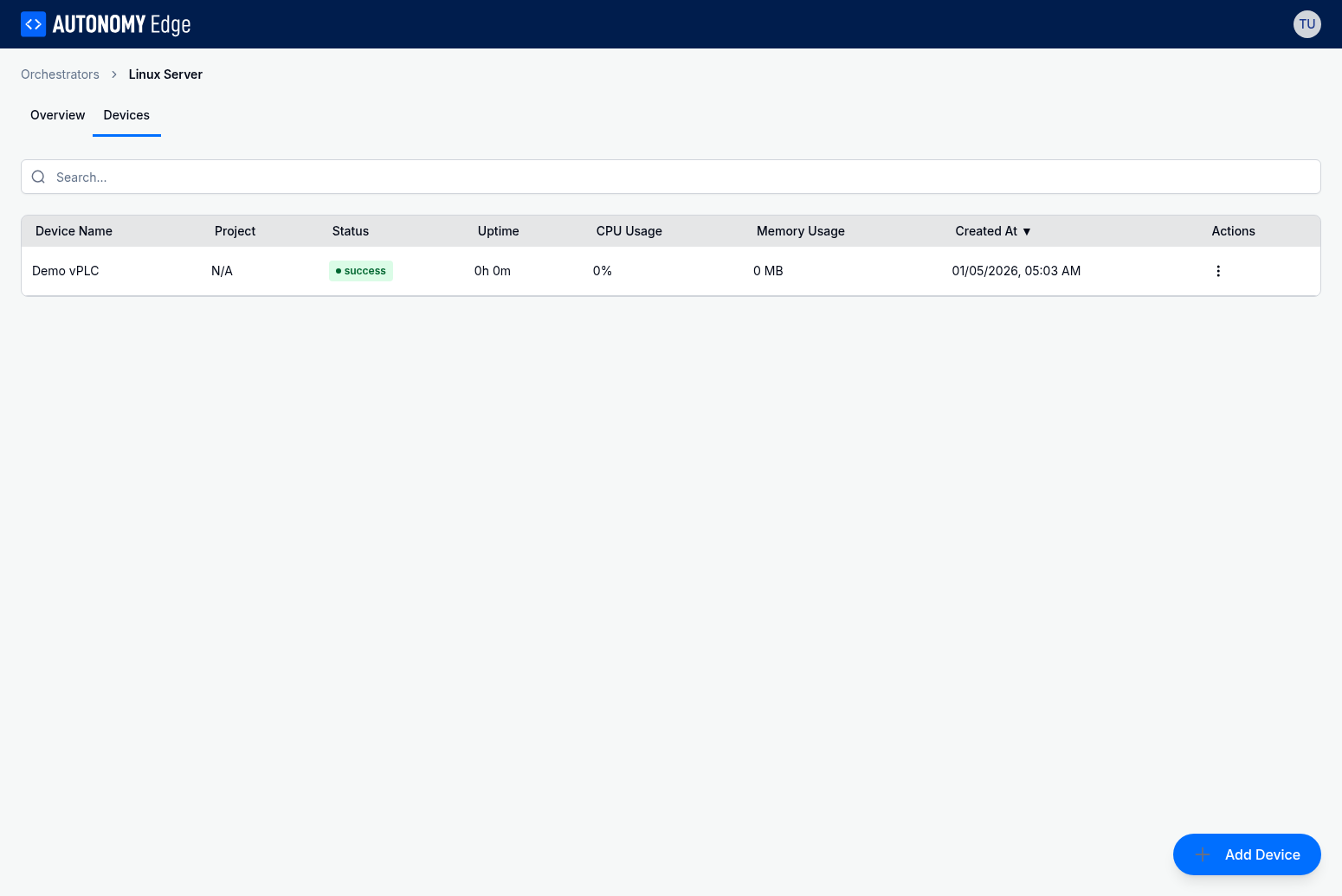This screenshot has height=896, width=1342.
Task: Click the Created At sort arrow
Action: pyautogui.click(x=1027, y=232)
